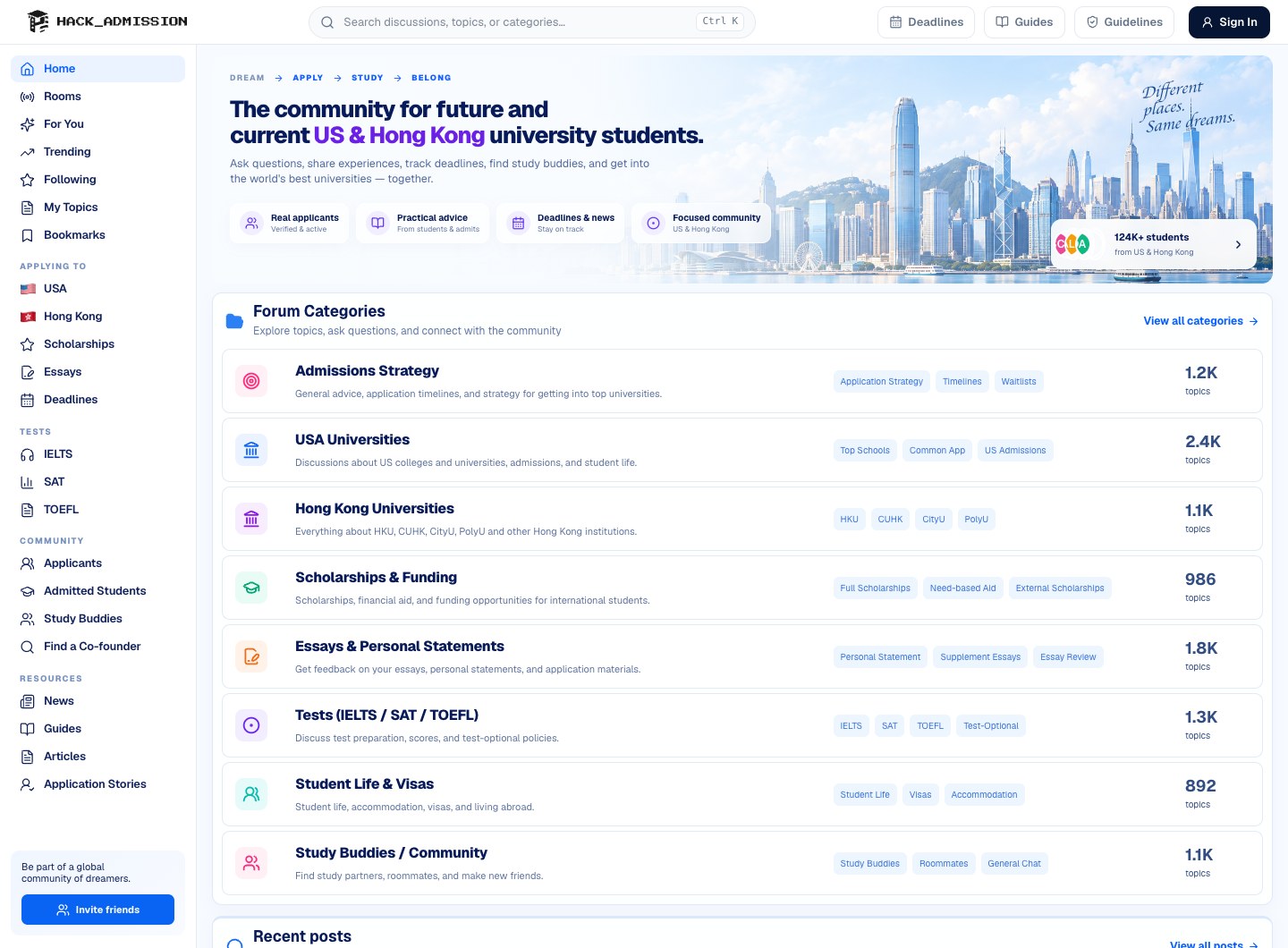Open My Topics in the sidebar
The width and height of the screenshot is (1288, 948).
point(97,207)
